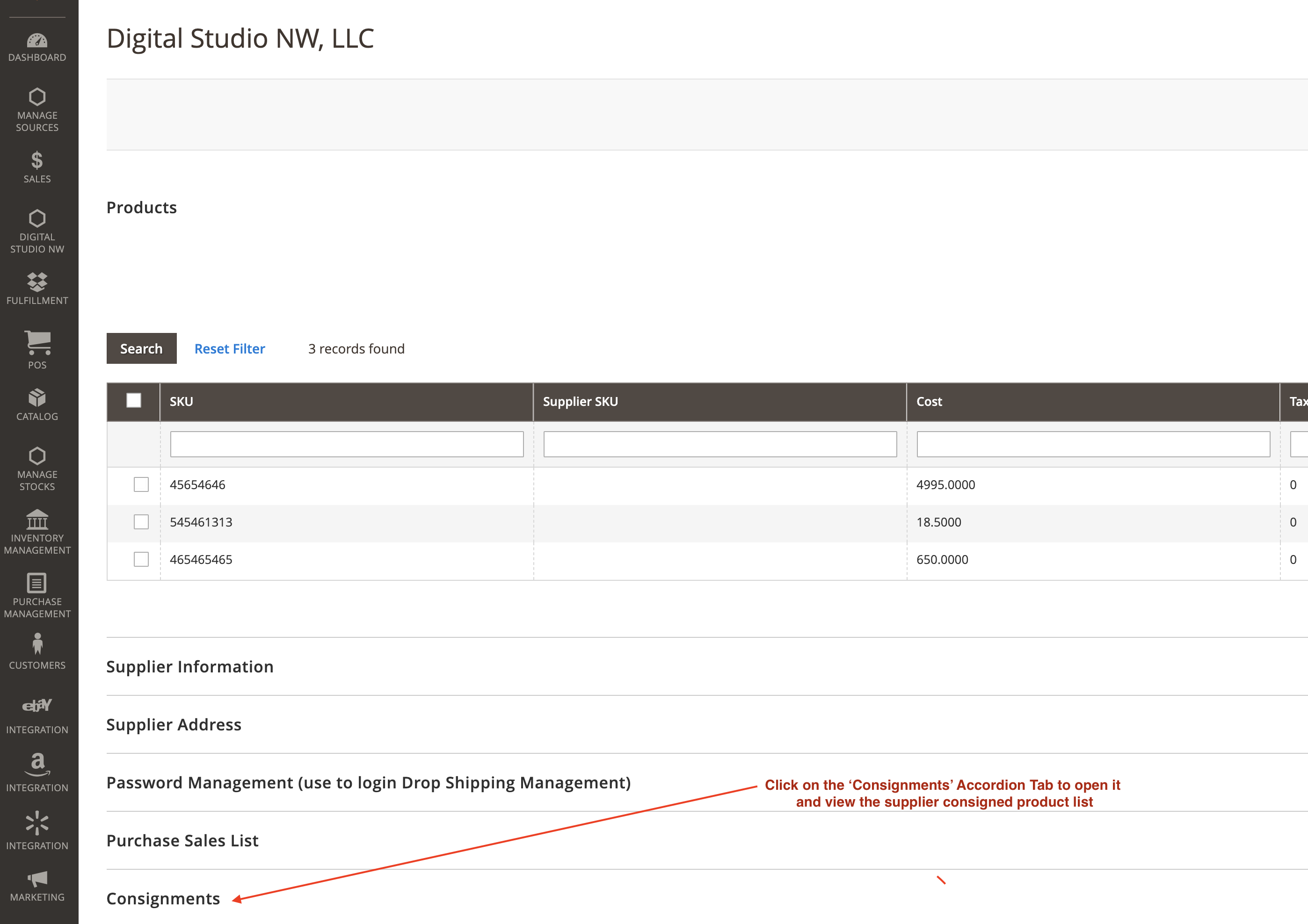Expand the Supplier Information section
The height and width of the screenshot is (924, 1308).
click(190, 667)
